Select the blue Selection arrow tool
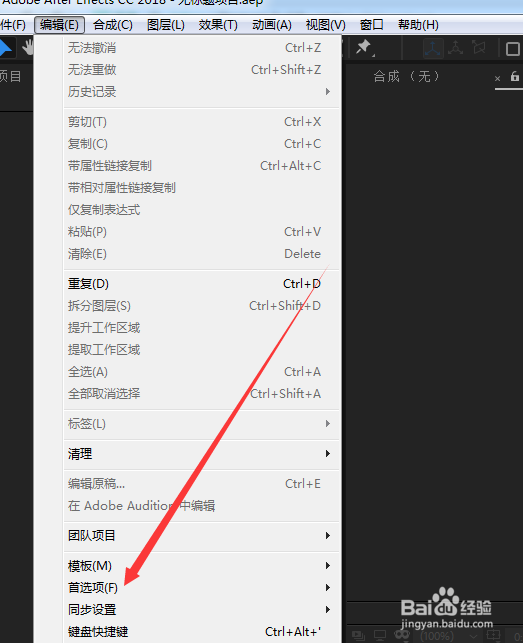The width and height of the screenshot is (523, 643). pyautogui.click(x=5, y=48)
